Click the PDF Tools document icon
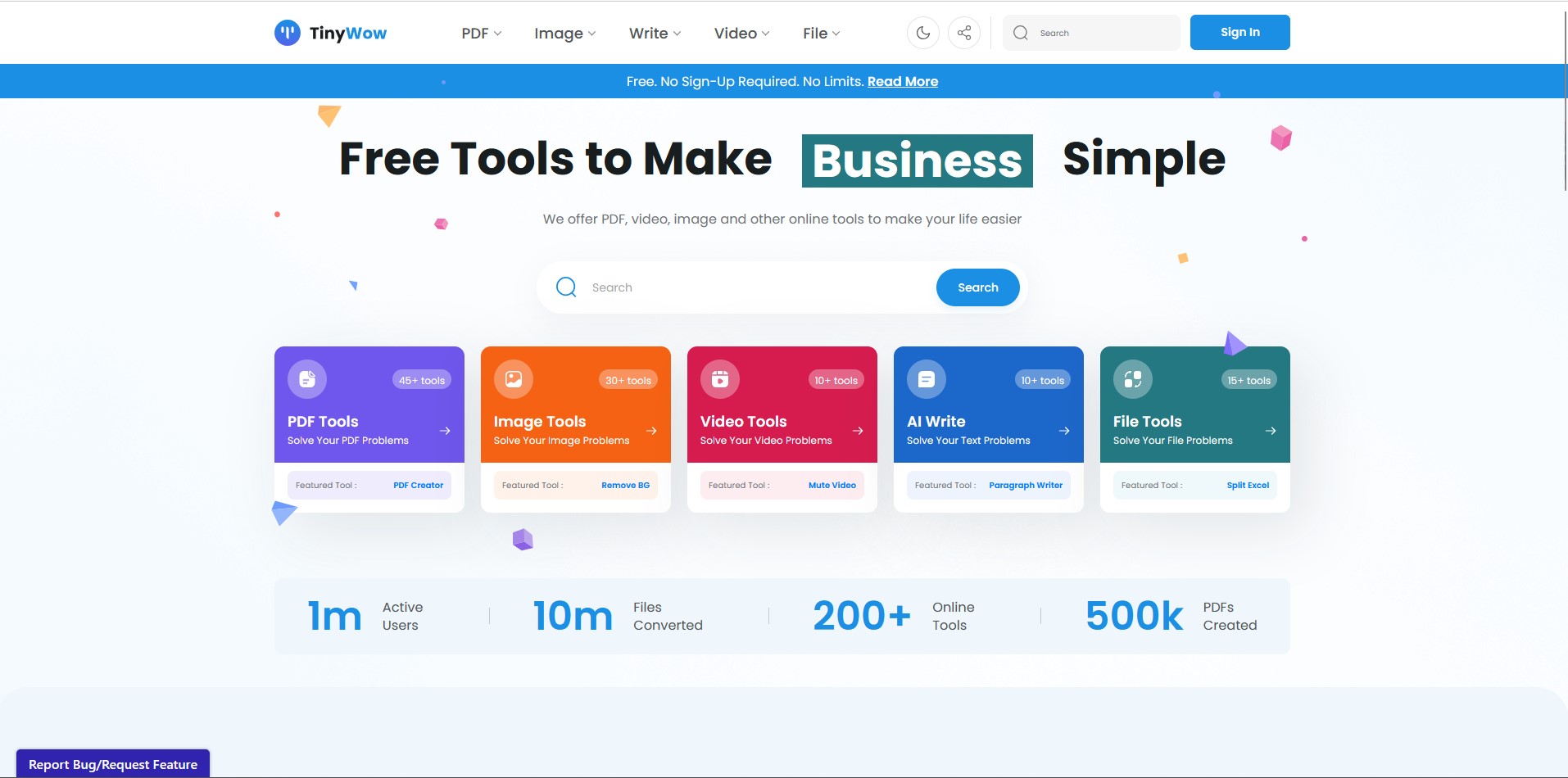This screenshot has height=778, width=1568. [x=307, y=379]
